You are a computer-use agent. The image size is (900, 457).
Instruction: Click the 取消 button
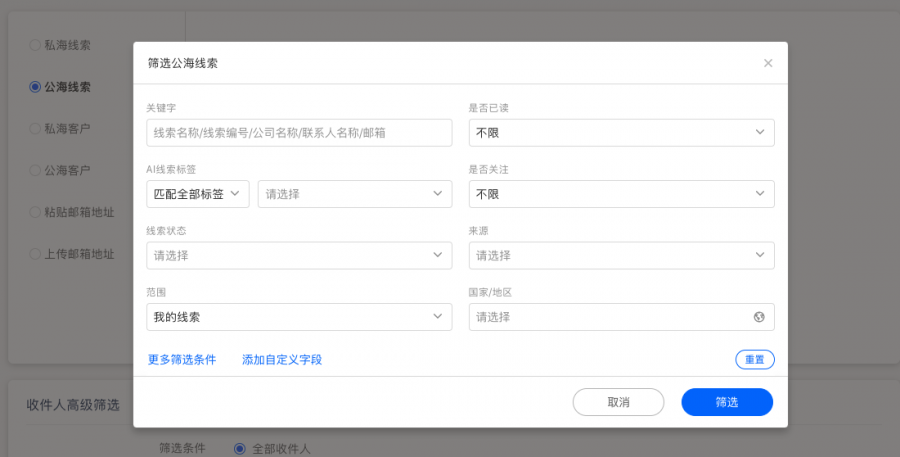click(618, 402)
